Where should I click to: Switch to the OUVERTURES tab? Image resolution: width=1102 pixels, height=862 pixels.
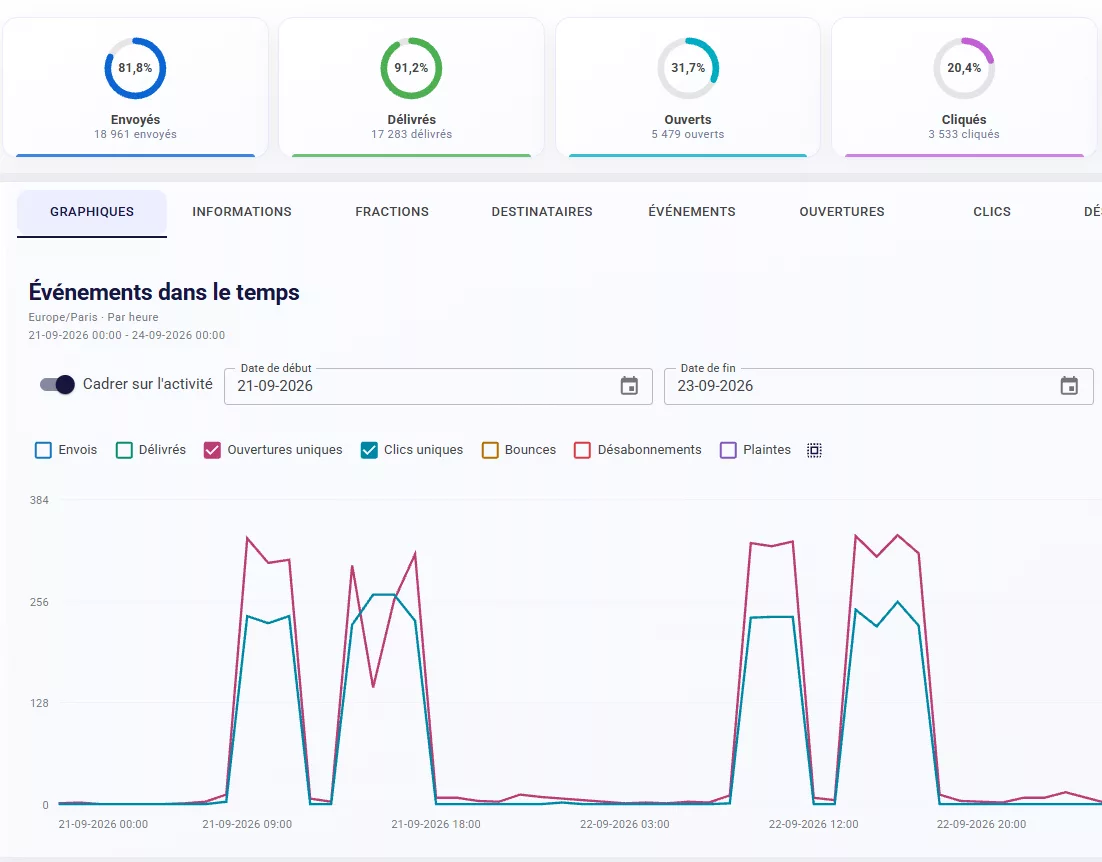[842, 212]
